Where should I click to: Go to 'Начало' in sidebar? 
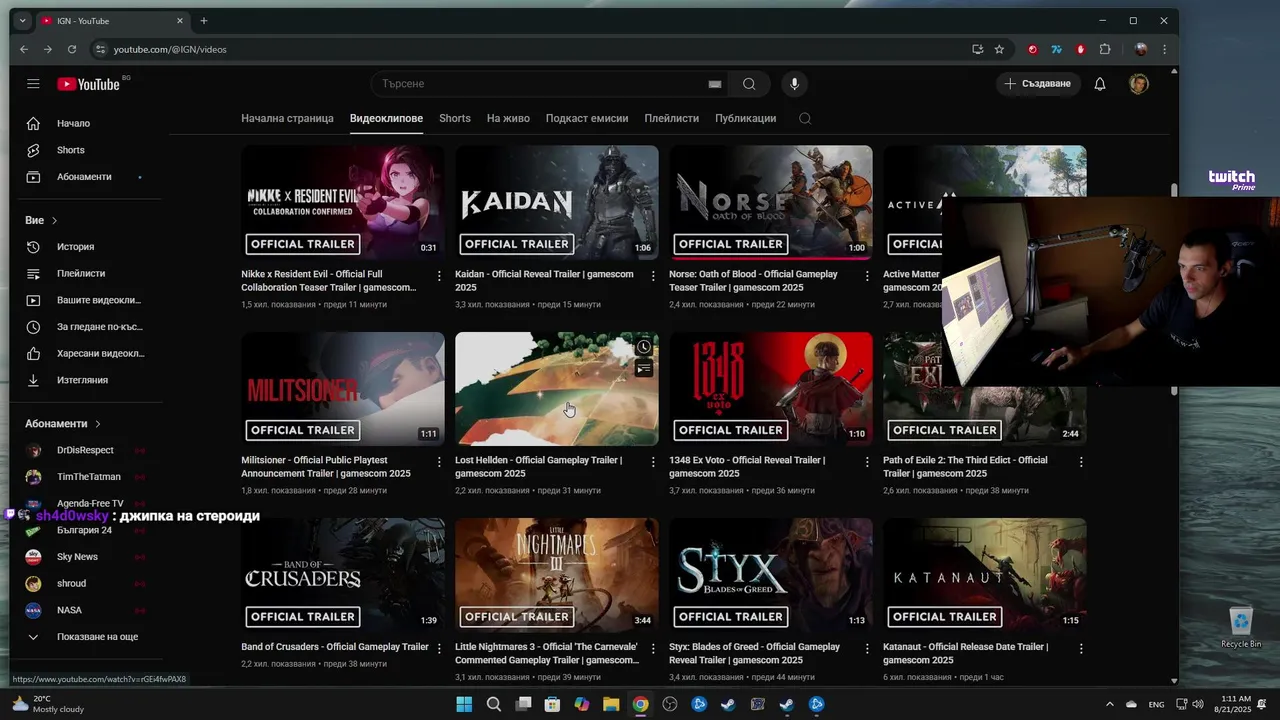tap(85, 124)
